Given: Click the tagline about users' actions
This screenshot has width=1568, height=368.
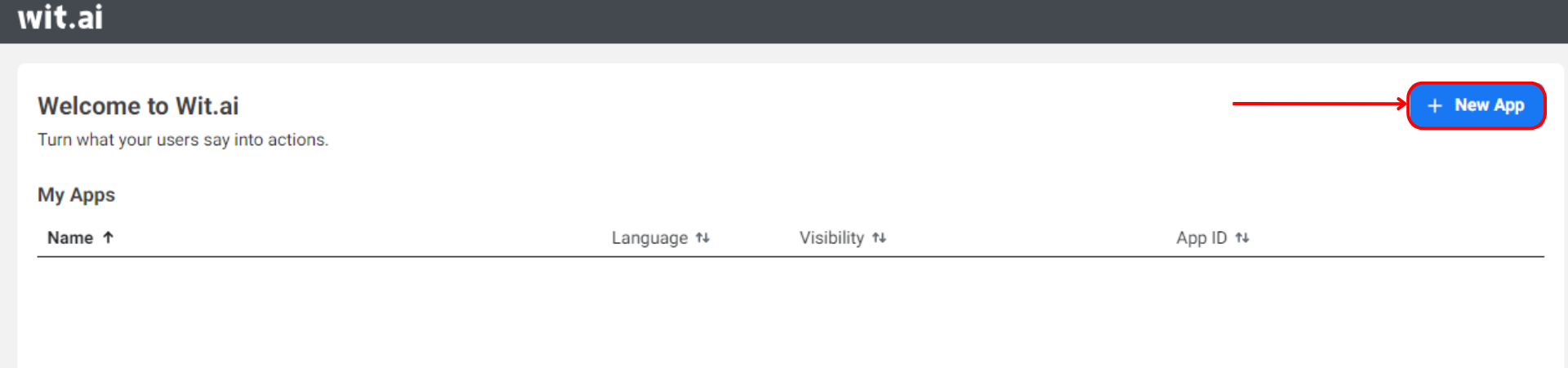Looking at the screenshot, I should (x=183, y=140).
